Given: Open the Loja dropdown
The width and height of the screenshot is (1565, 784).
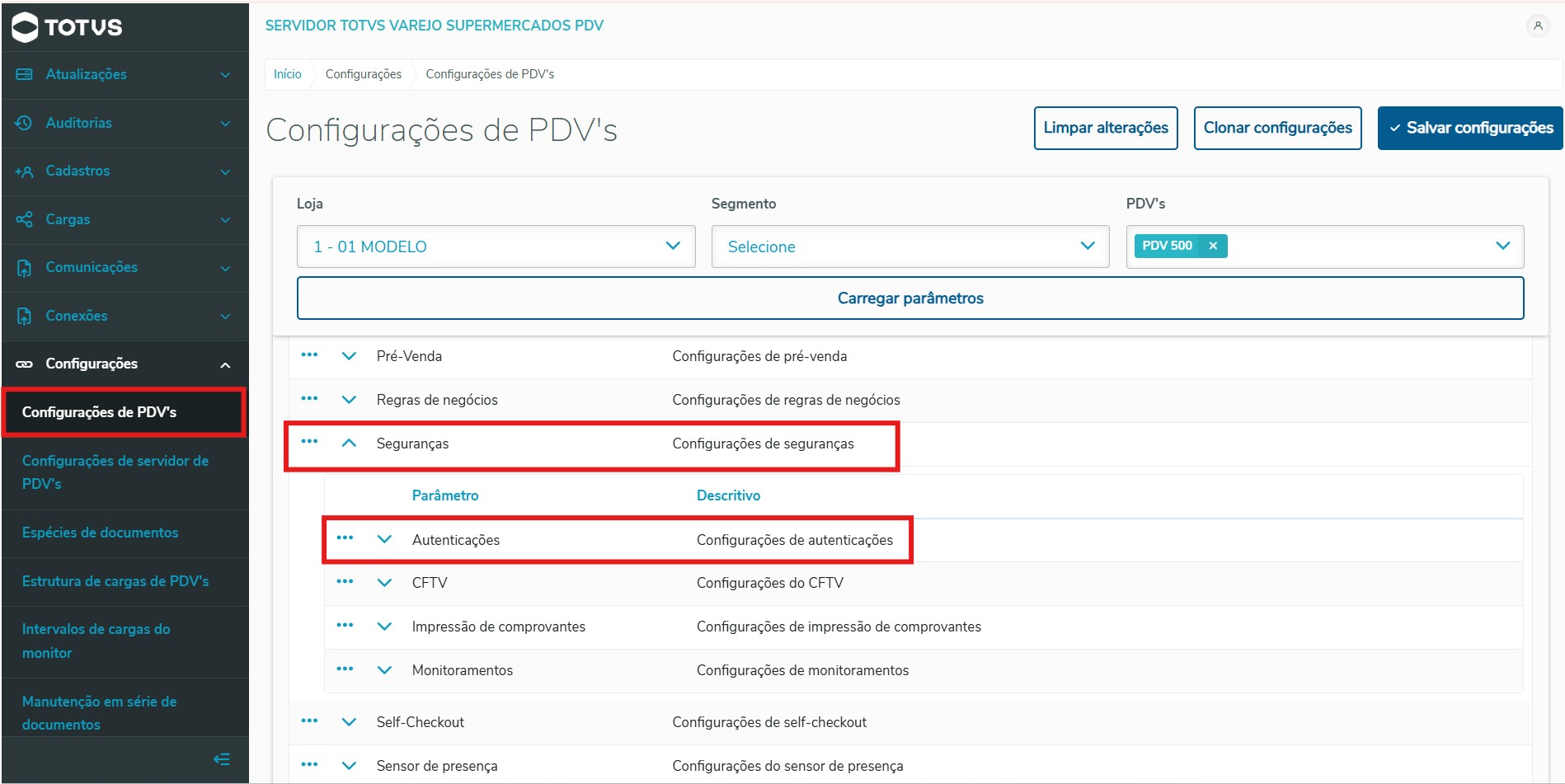Looking at the screenshot, I should [x=496, y=246].
